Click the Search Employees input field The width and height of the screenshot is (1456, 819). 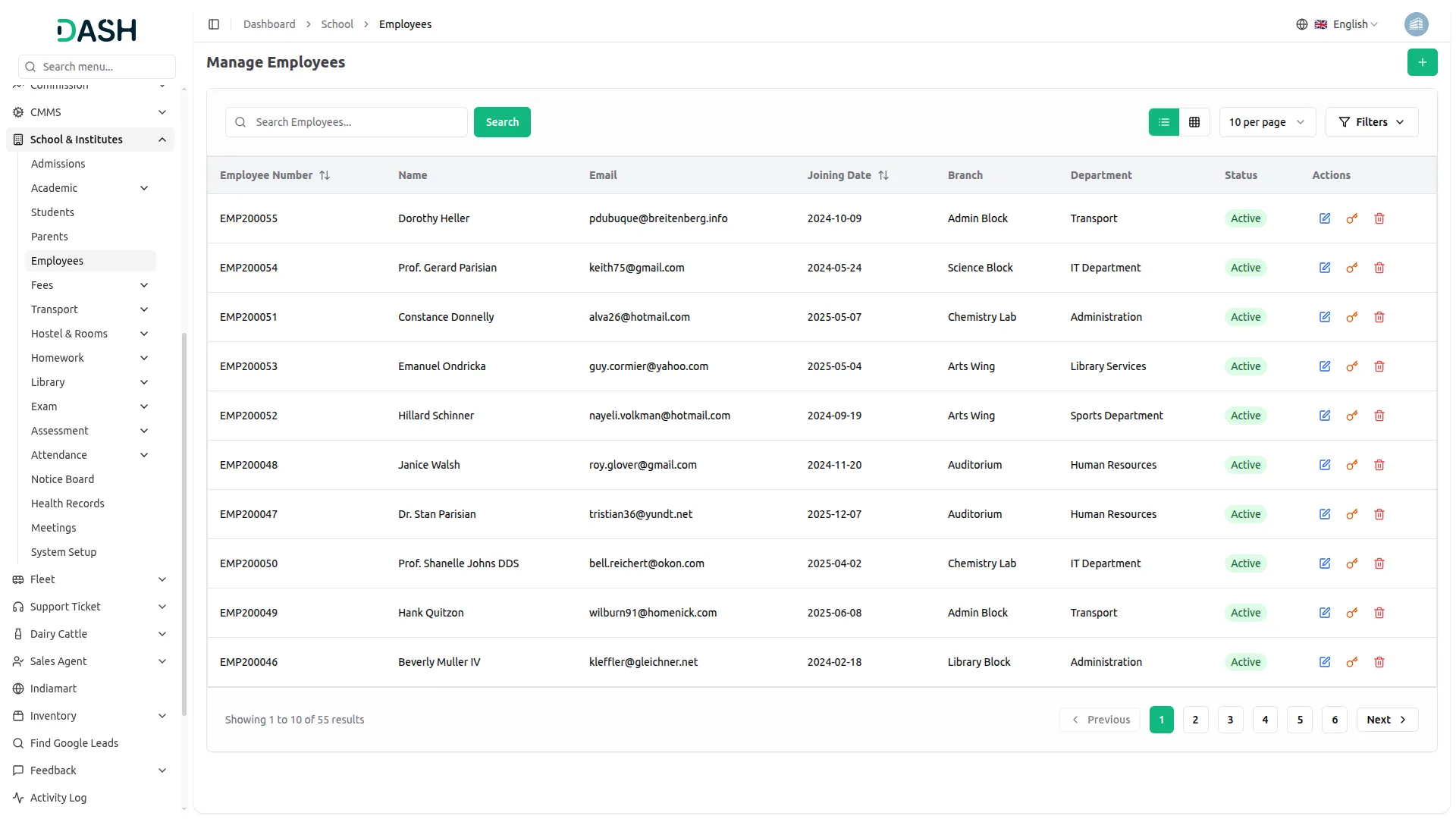coord(356,122)
